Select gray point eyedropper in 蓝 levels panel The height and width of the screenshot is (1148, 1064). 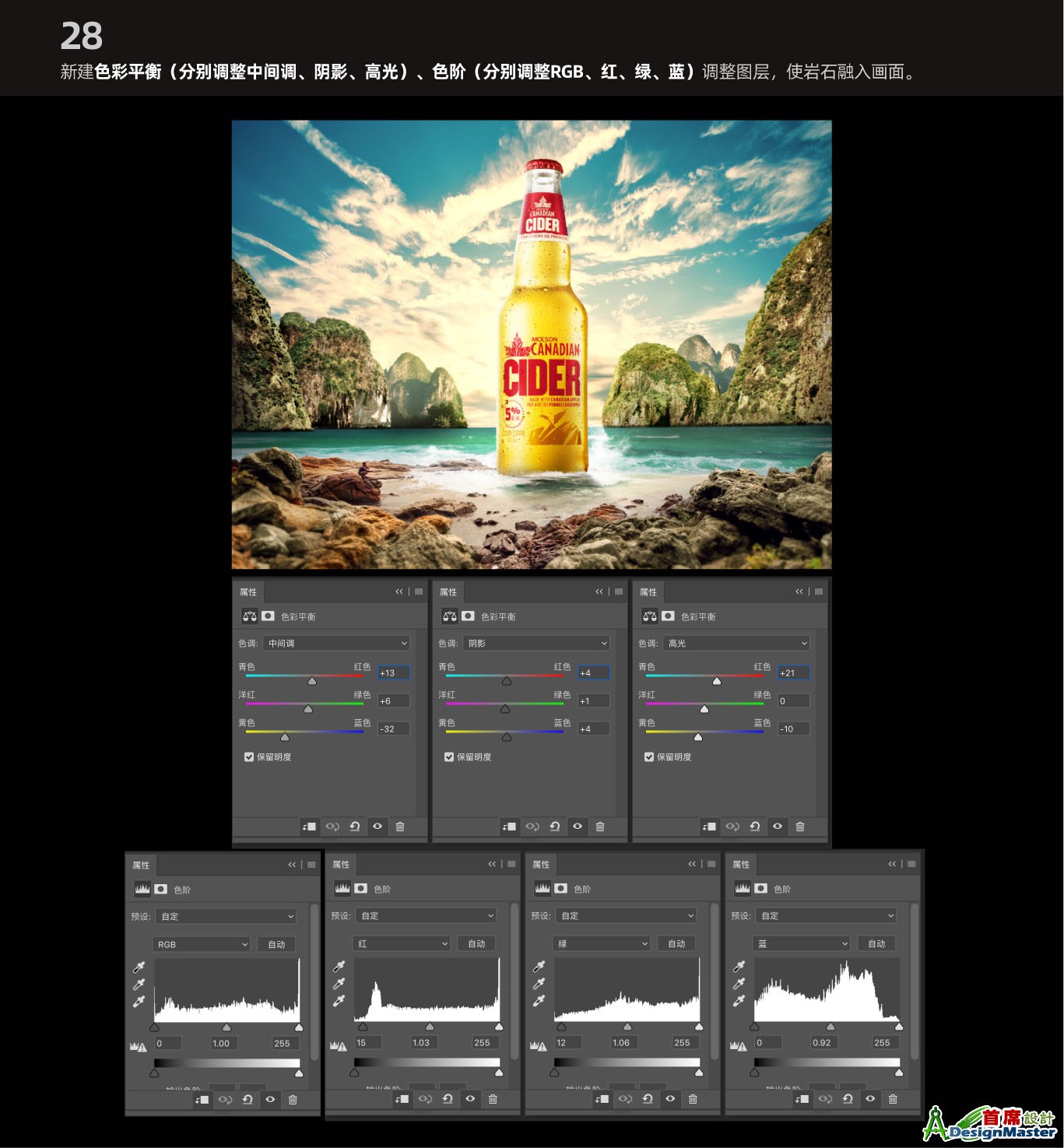tap(739, 984)
